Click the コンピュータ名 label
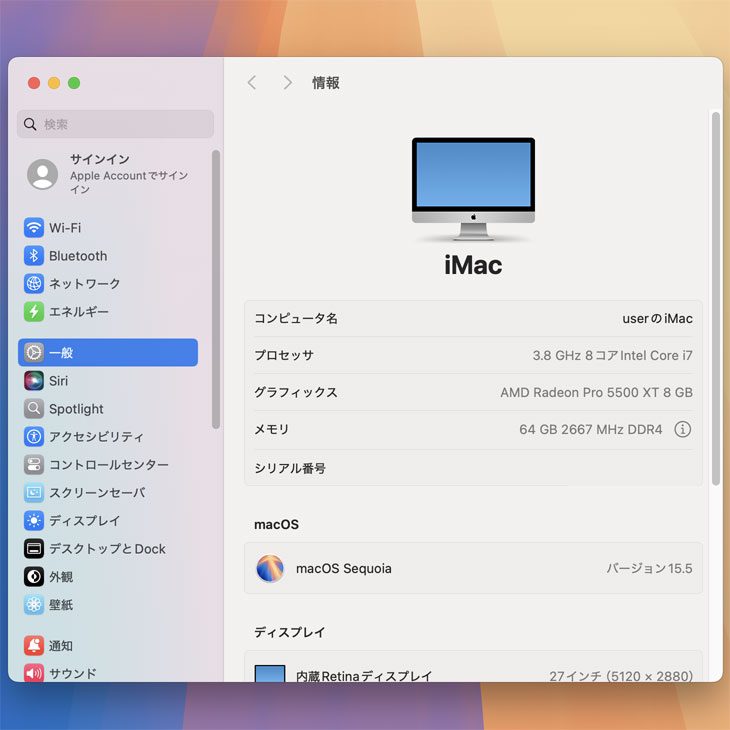Screen dimensions: 730x730 point(296,318)
